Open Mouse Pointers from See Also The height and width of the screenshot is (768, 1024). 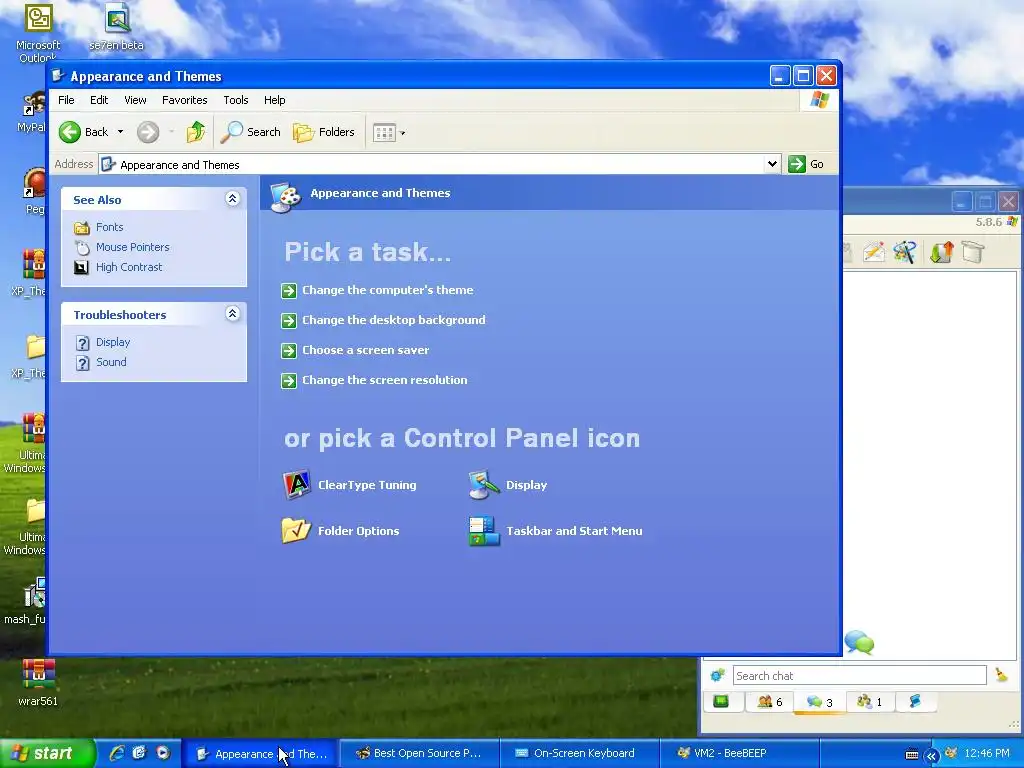pos(133,247)
